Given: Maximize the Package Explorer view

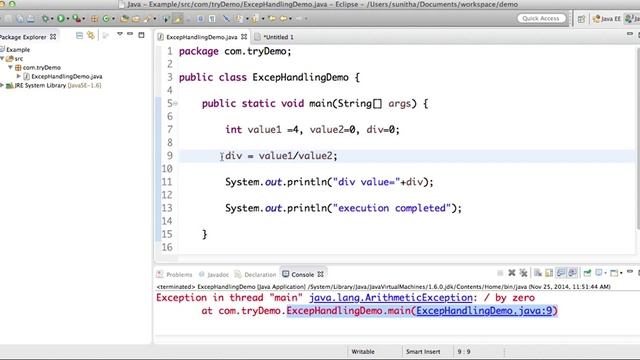Looking at the screenshot, I should [141, 35].
